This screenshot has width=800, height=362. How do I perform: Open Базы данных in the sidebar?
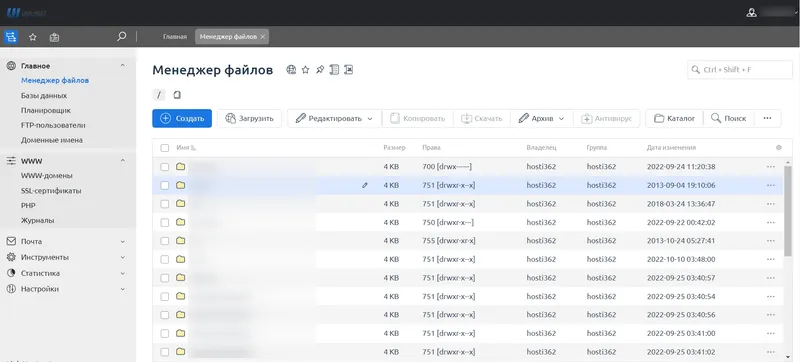point(44,95)
